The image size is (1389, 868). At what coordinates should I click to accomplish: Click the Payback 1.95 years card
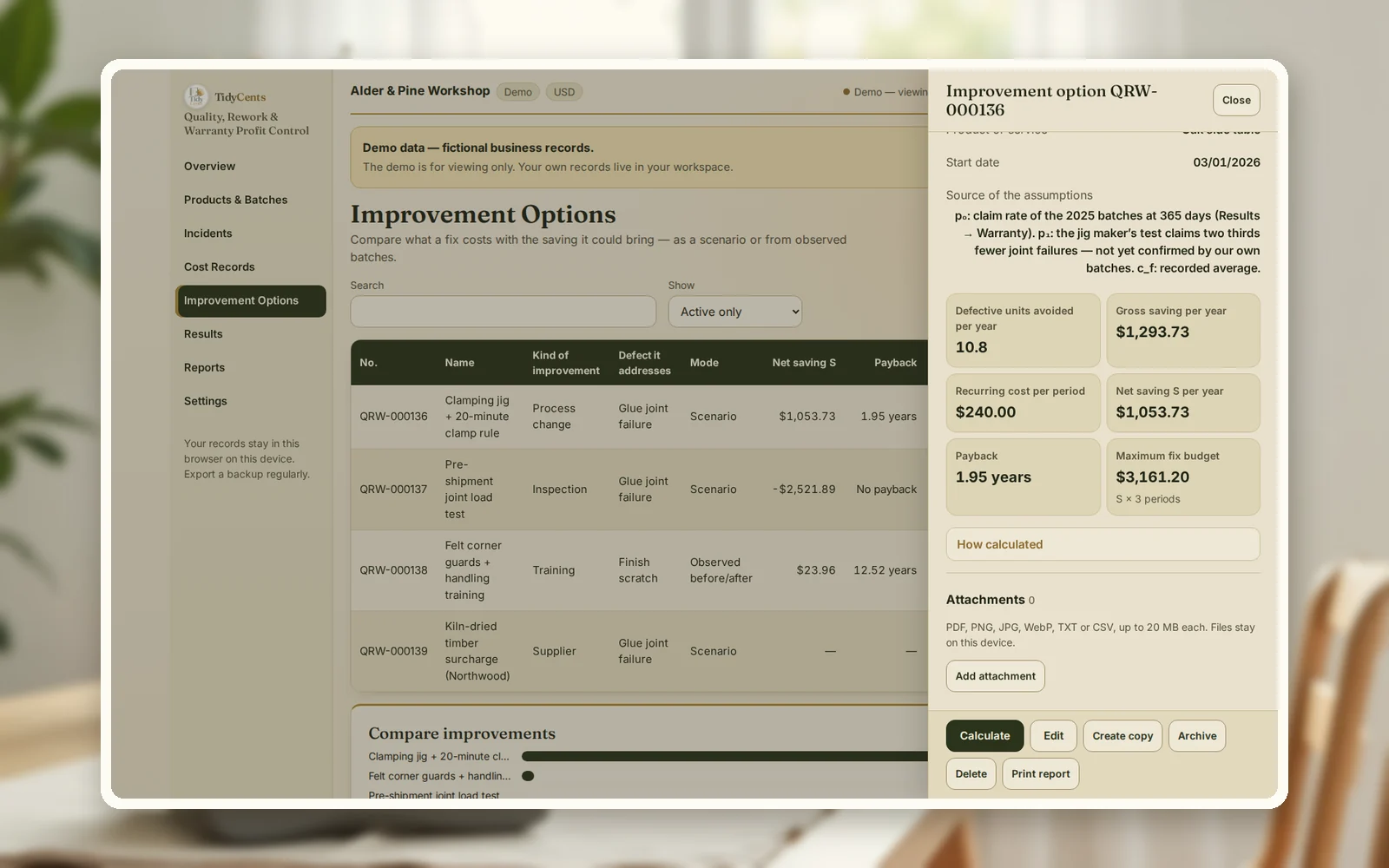1023,477
